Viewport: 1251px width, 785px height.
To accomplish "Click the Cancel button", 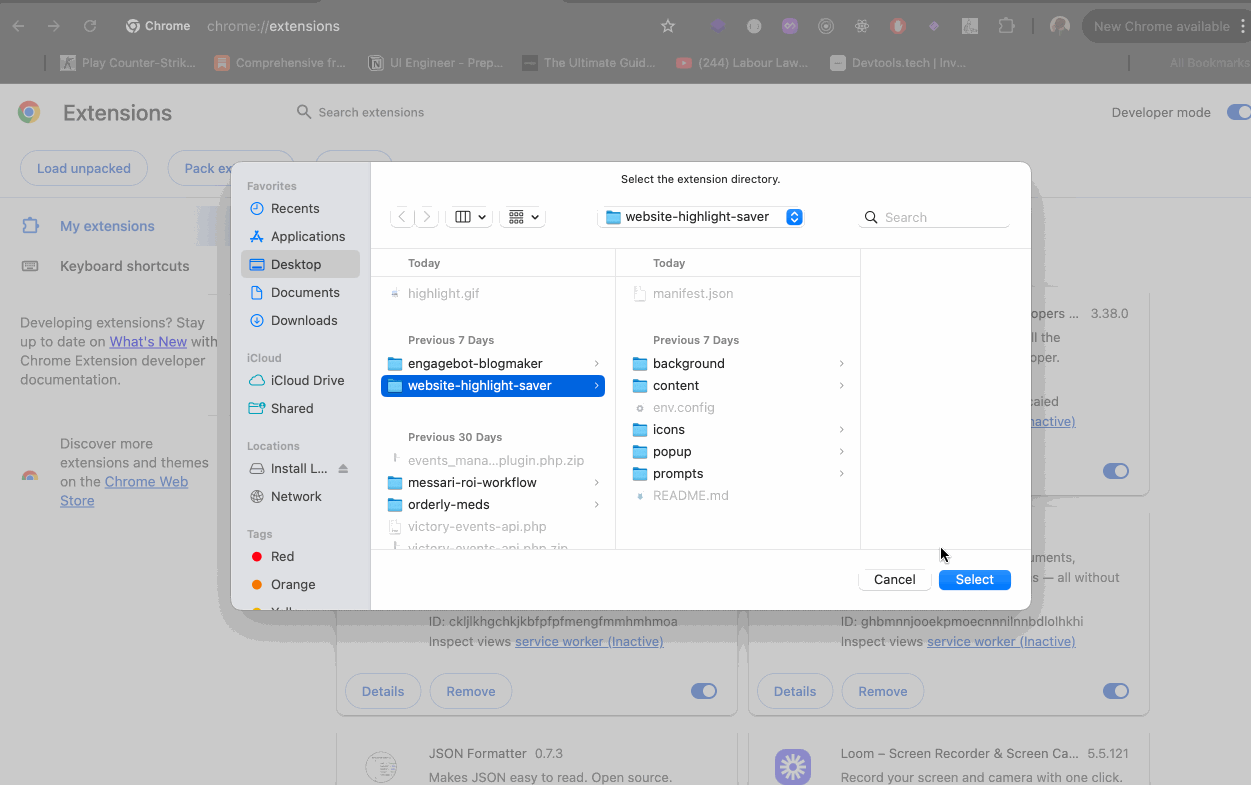I will point(894,580).
